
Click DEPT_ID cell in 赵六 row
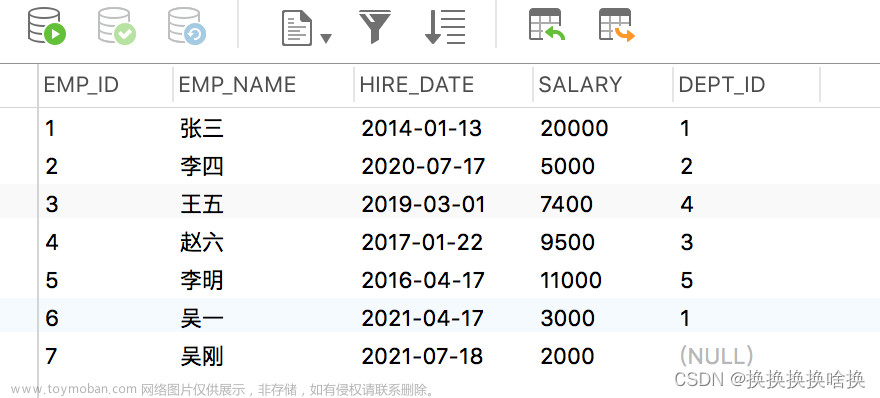click(686, 243)
